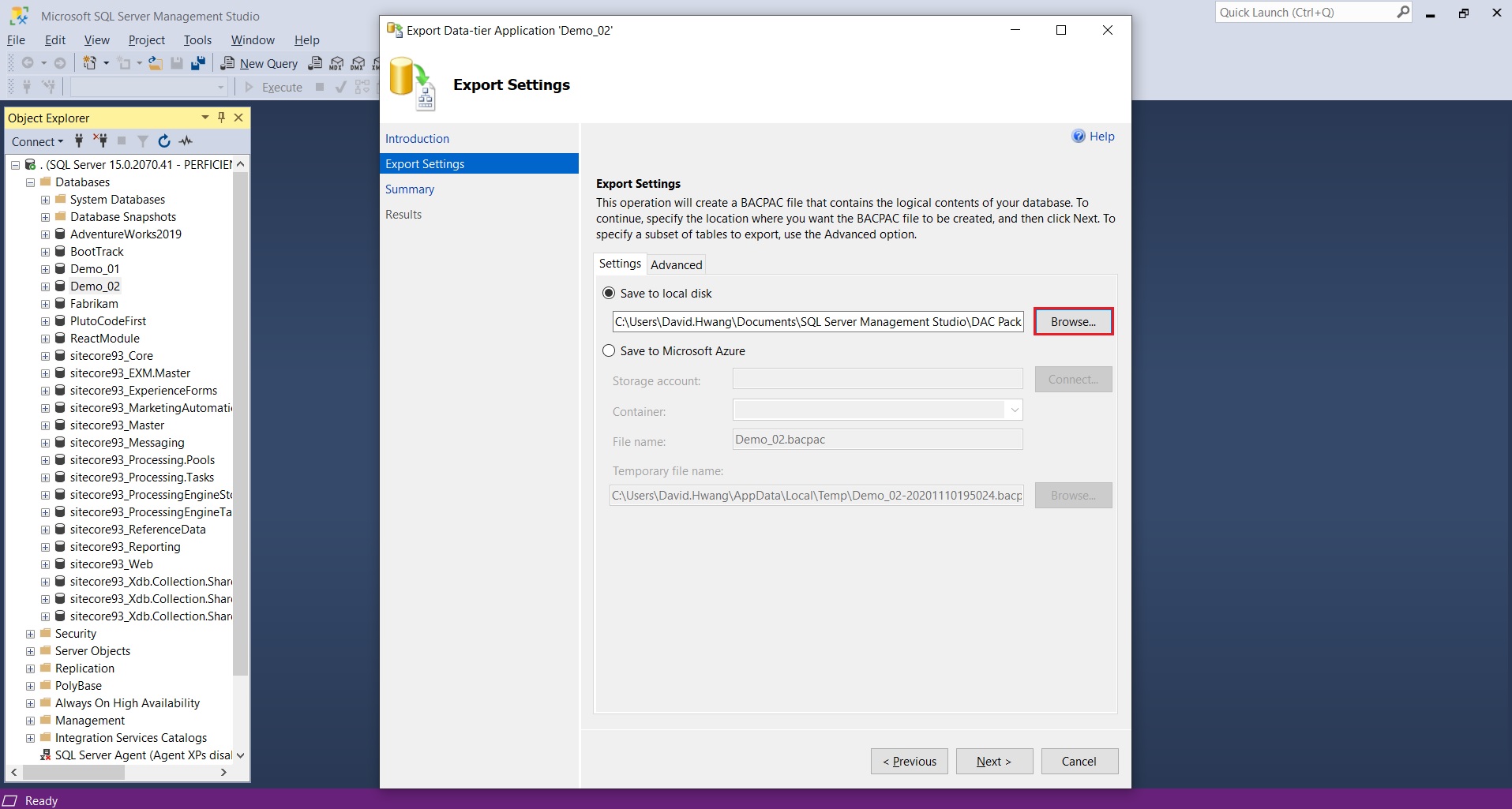Screen dimensions: 1512x809
Task: Open the File menu
Action: pos(16,39)
